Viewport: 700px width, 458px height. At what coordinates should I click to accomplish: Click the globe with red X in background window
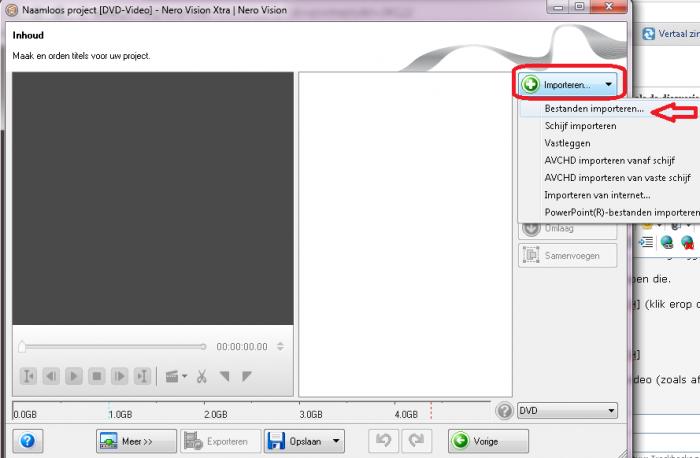pos(688,242)
